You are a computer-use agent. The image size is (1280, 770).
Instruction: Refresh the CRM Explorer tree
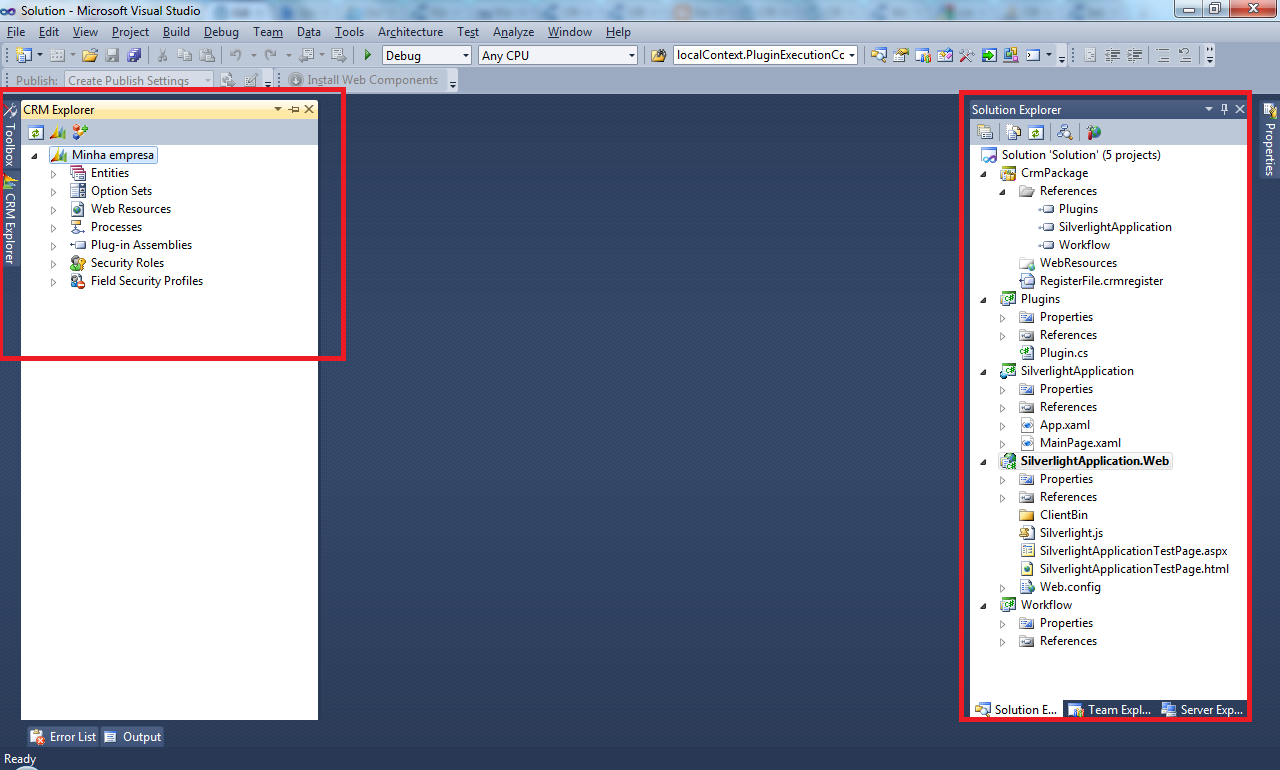pos(36,132)
